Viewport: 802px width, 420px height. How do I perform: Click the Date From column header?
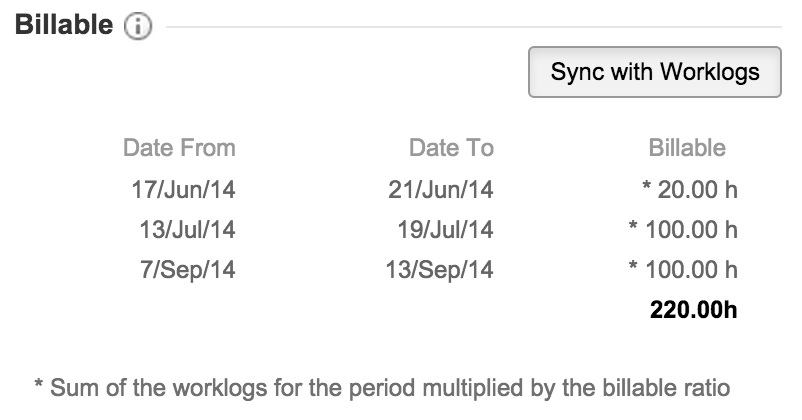coord(179,148)
